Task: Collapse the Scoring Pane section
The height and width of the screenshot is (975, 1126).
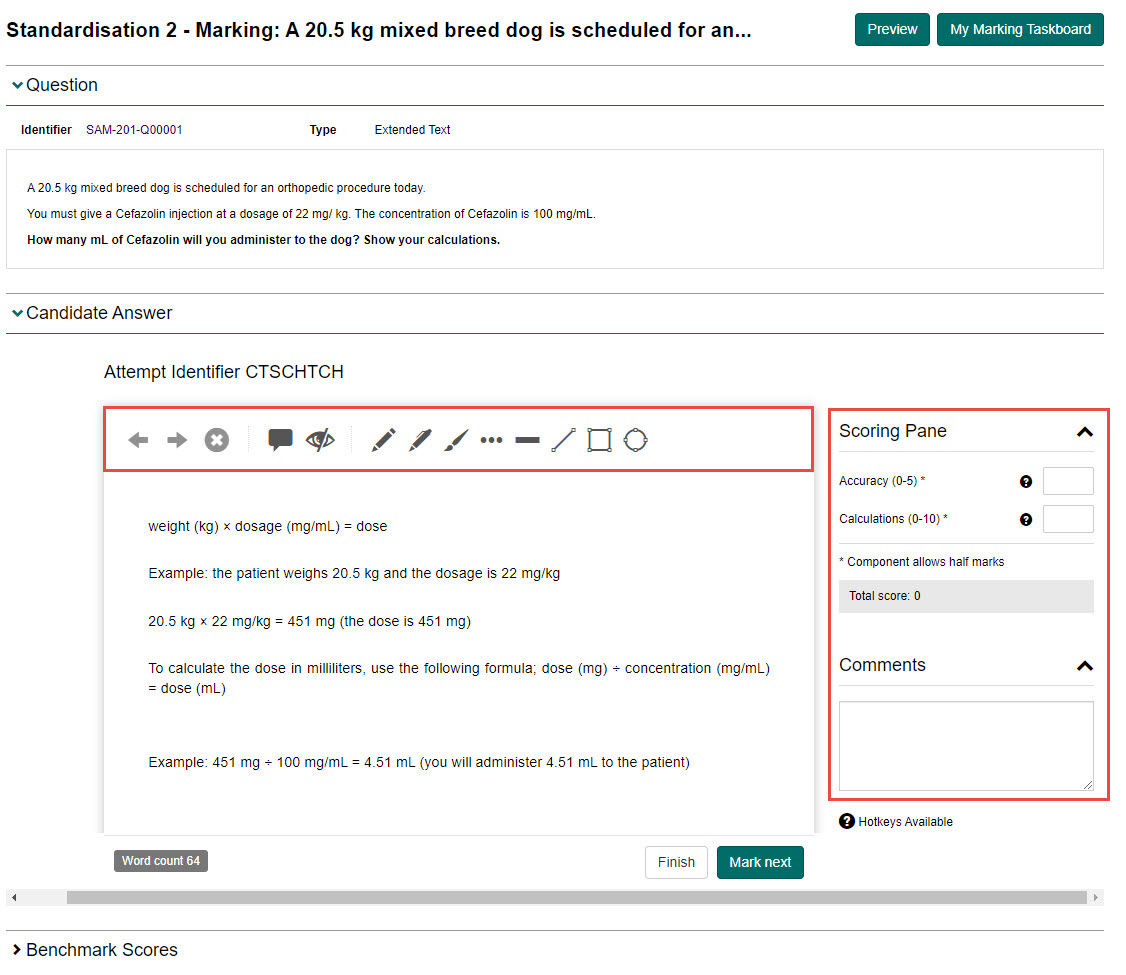Action: click(x=1084, y=432)
